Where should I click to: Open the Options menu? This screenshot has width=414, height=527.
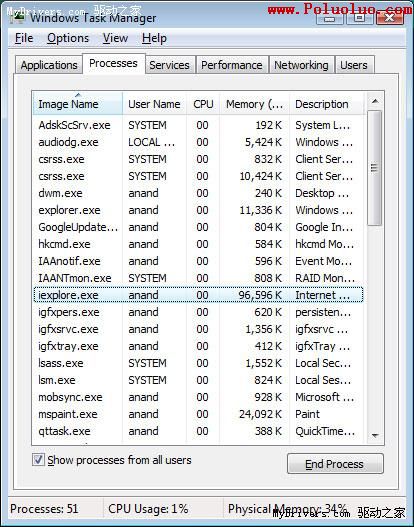(x=68, y=38)
